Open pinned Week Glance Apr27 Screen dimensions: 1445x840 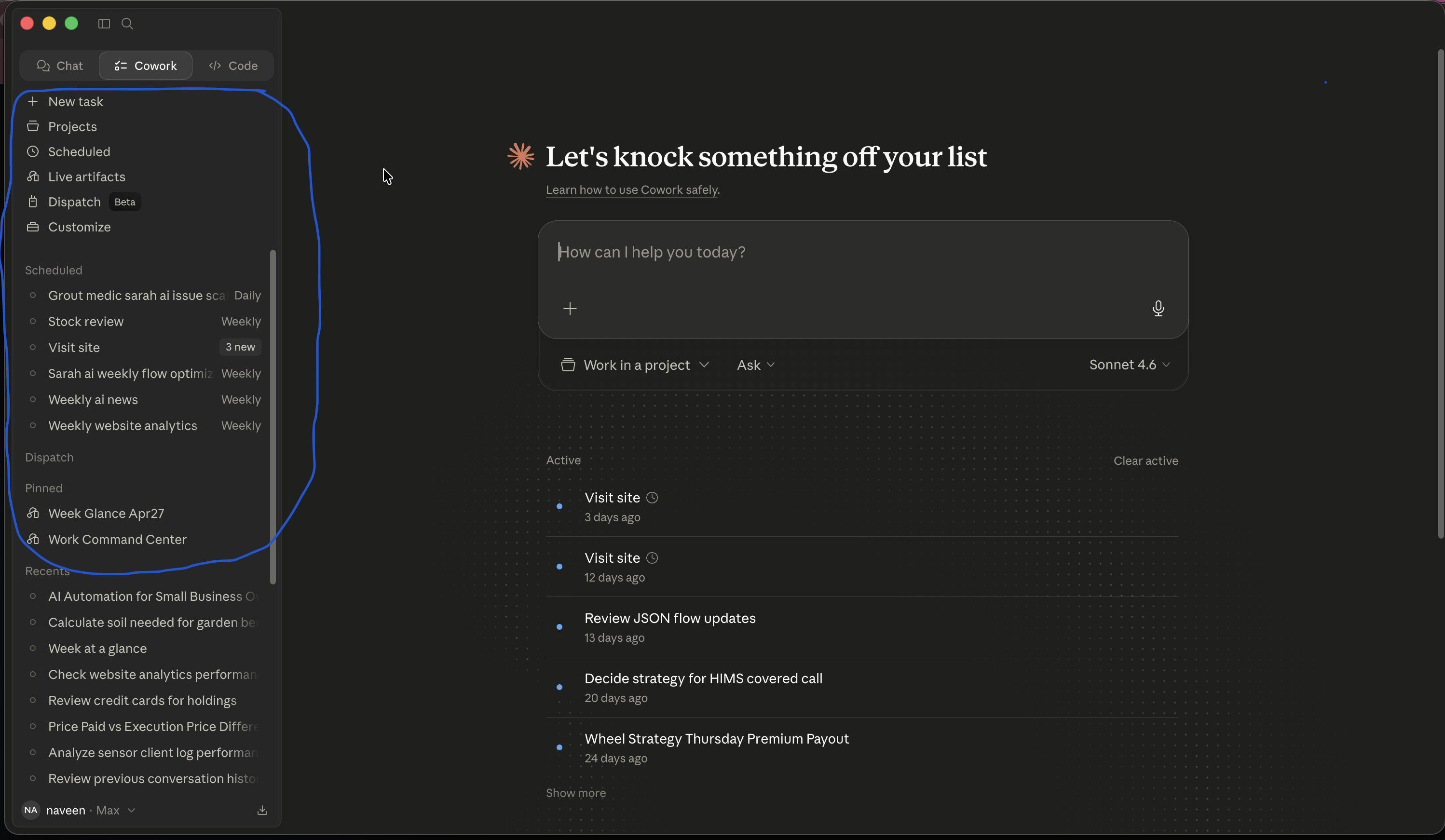143,513
